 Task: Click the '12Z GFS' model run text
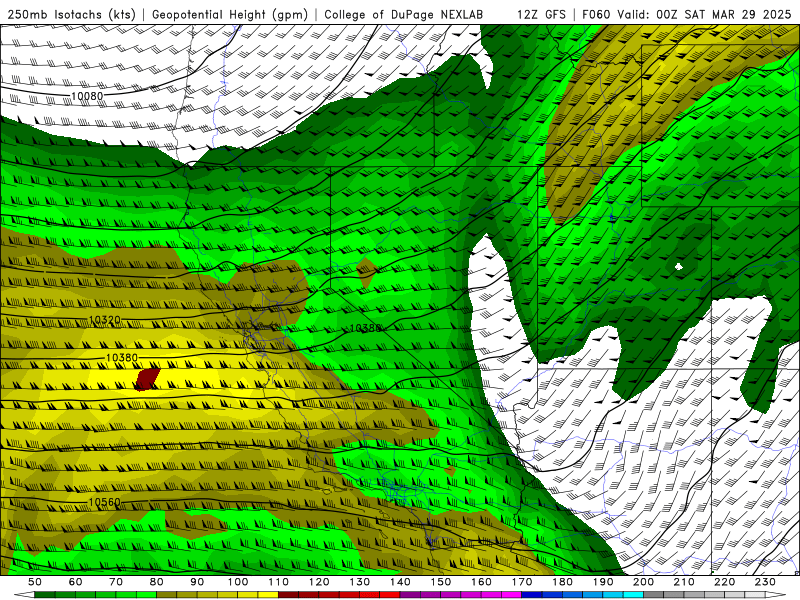pyautogui.click(x=541, y=14)
